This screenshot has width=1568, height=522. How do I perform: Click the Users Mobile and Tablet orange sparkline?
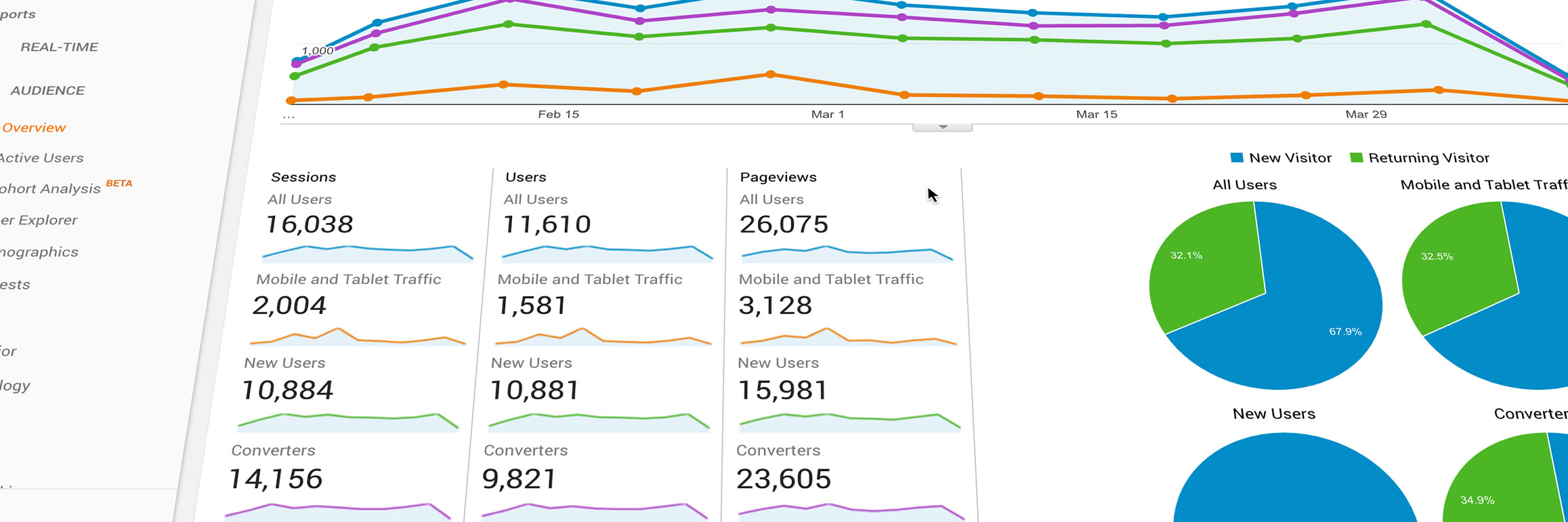tap(603, 337)
